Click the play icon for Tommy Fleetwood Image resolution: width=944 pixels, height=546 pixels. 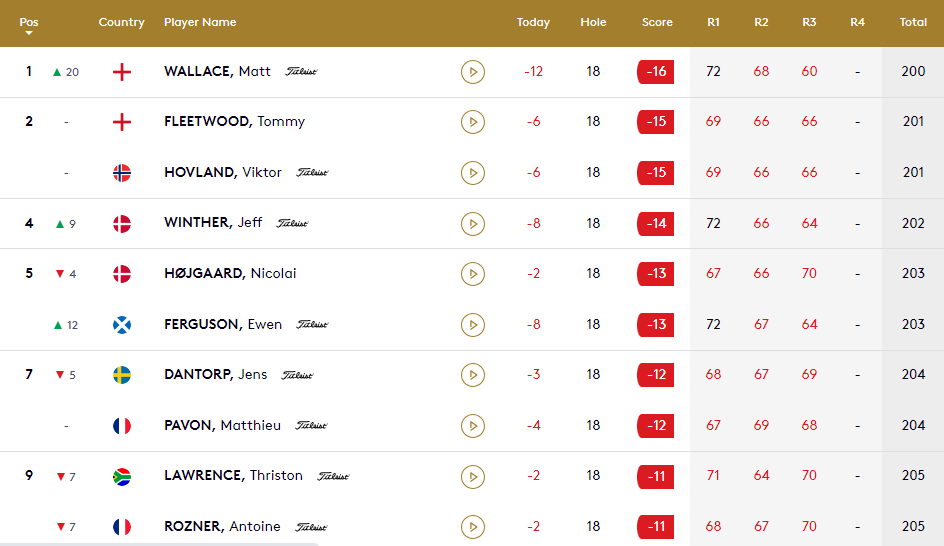(473, 122)
